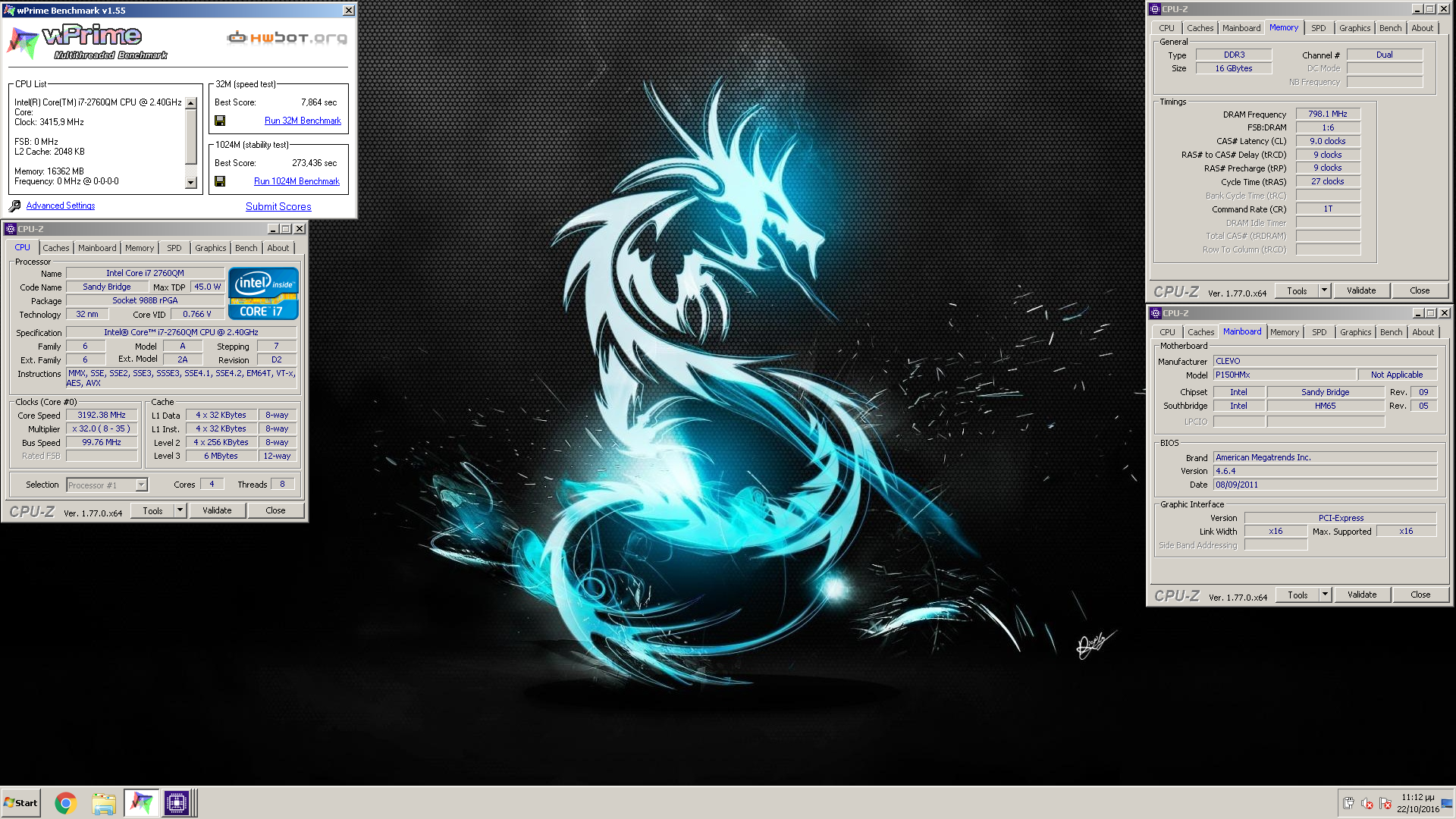Click the Show Desktop icon in tray

[1447, 803]
